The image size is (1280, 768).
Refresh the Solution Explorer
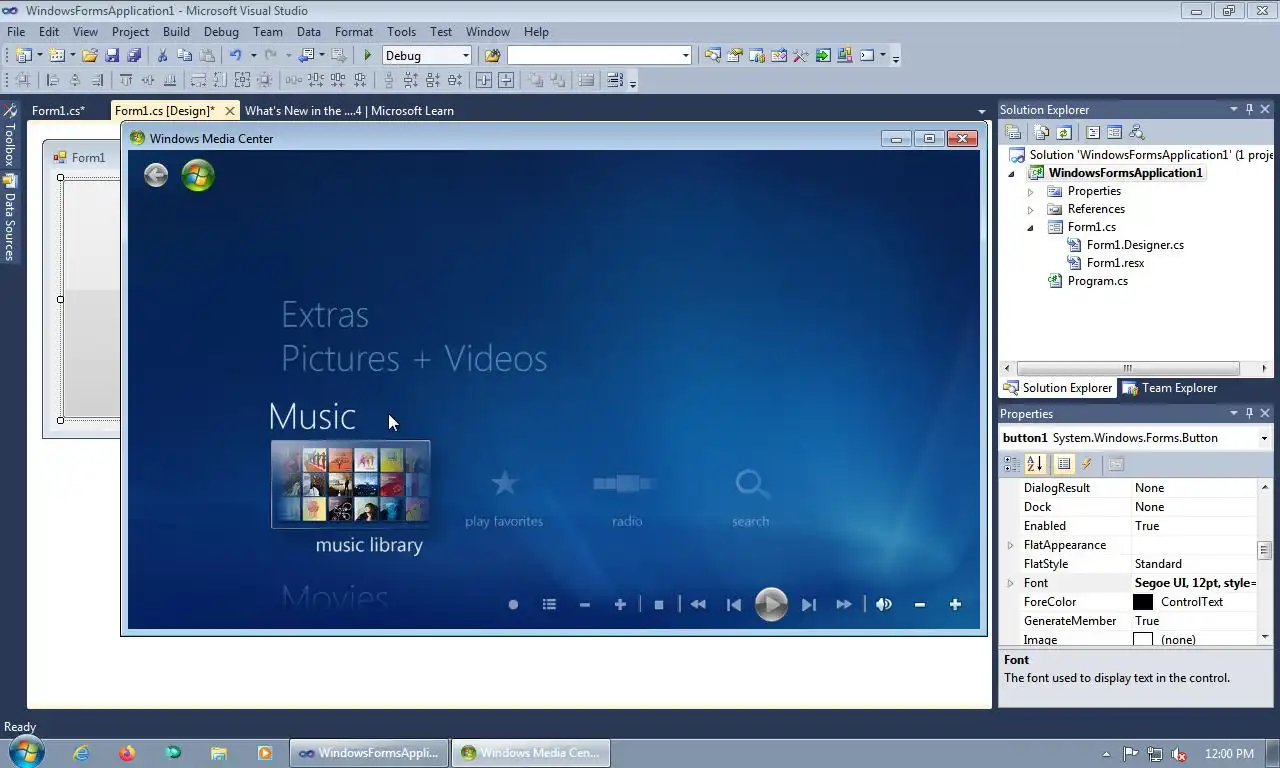tap(1064, 132)
